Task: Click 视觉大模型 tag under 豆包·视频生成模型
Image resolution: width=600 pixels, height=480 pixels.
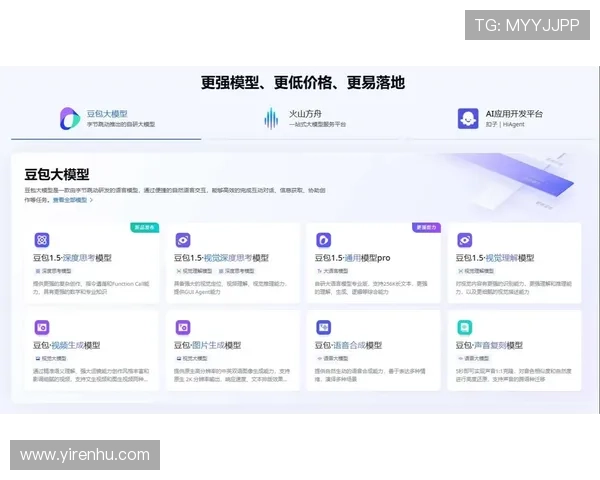Action: point(51,359)
